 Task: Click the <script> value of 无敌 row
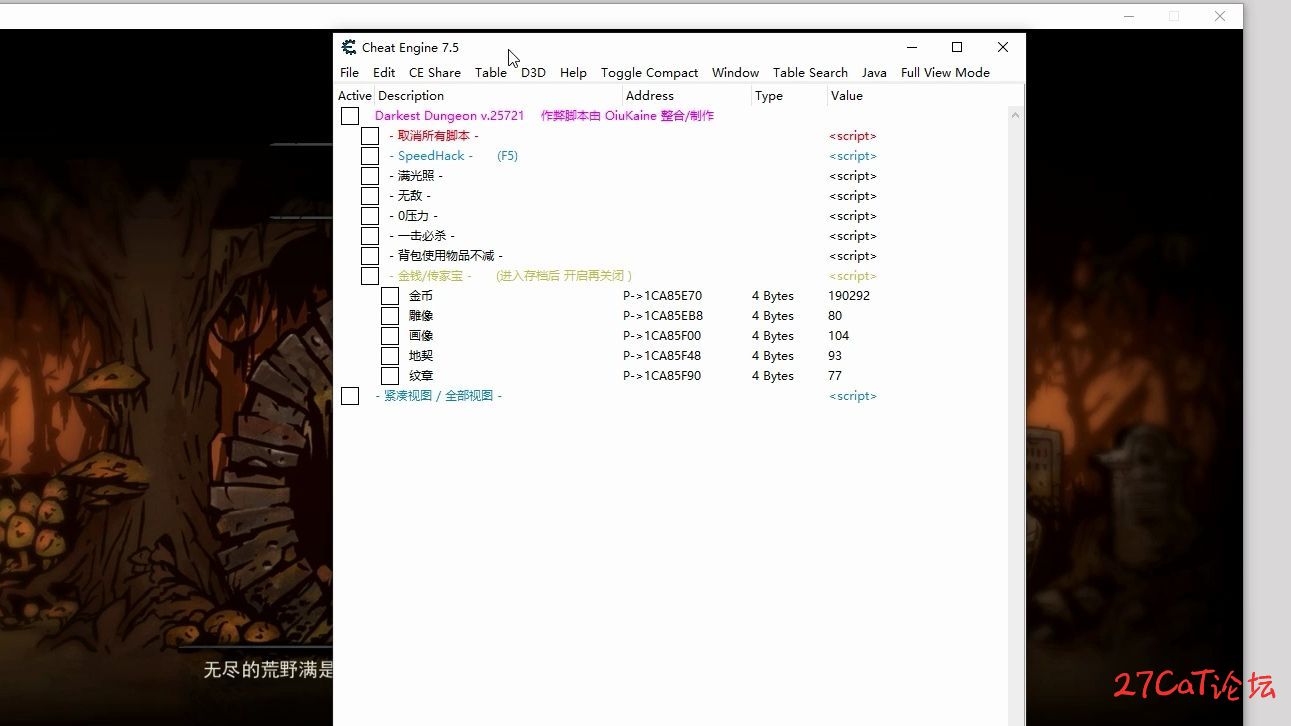[853, 196]
